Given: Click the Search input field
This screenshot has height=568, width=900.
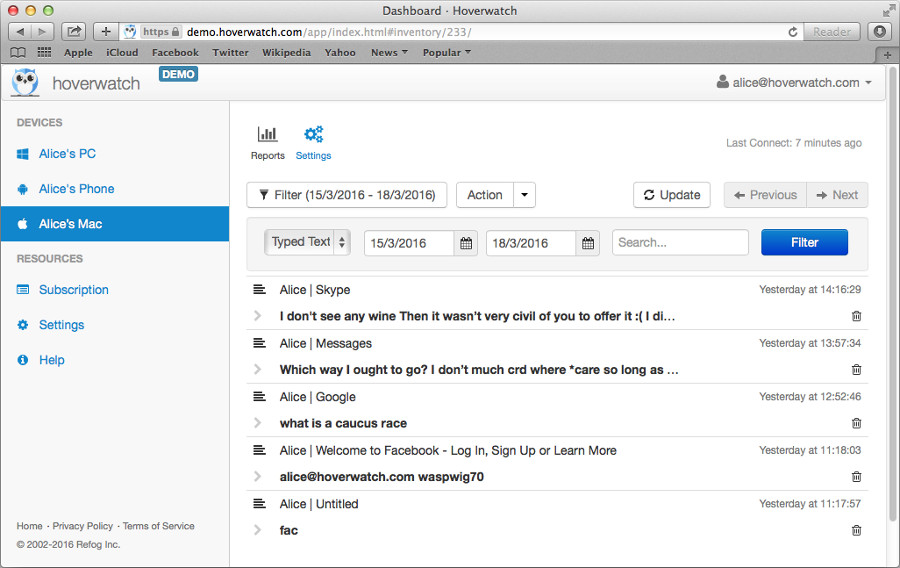Looking at the screenshot, I should pos(680,242).
